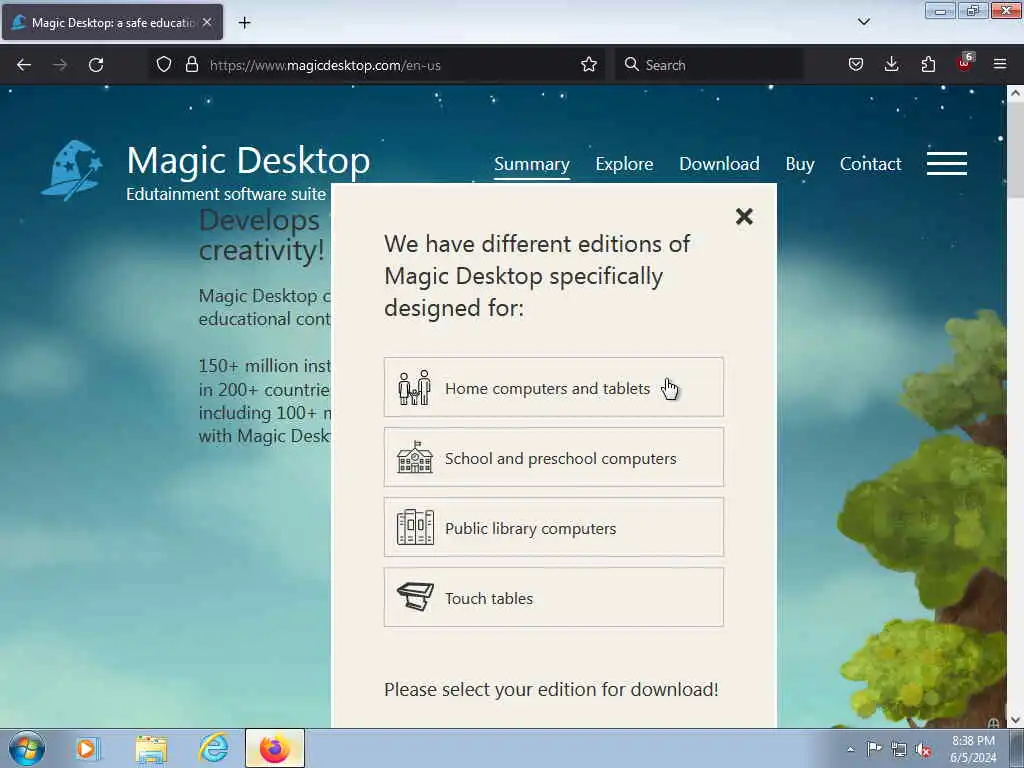Click the family icon for home edition

(x=415, y=388)
